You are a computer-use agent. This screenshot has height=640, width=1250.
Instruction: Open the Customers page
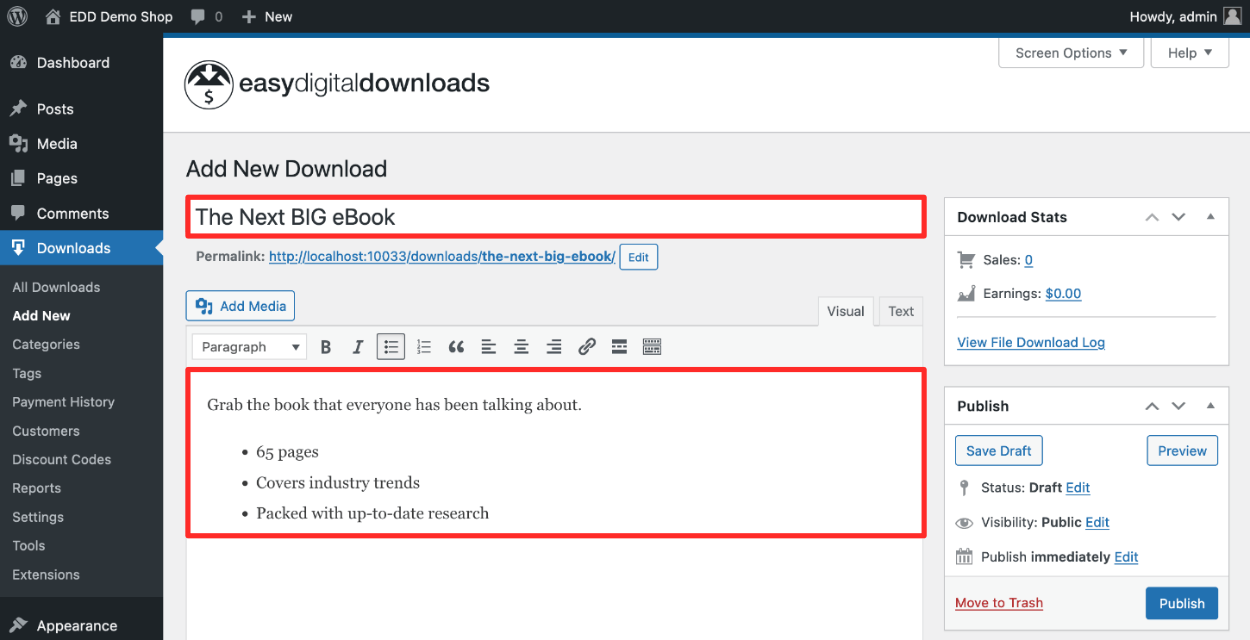tap(46, 431)
